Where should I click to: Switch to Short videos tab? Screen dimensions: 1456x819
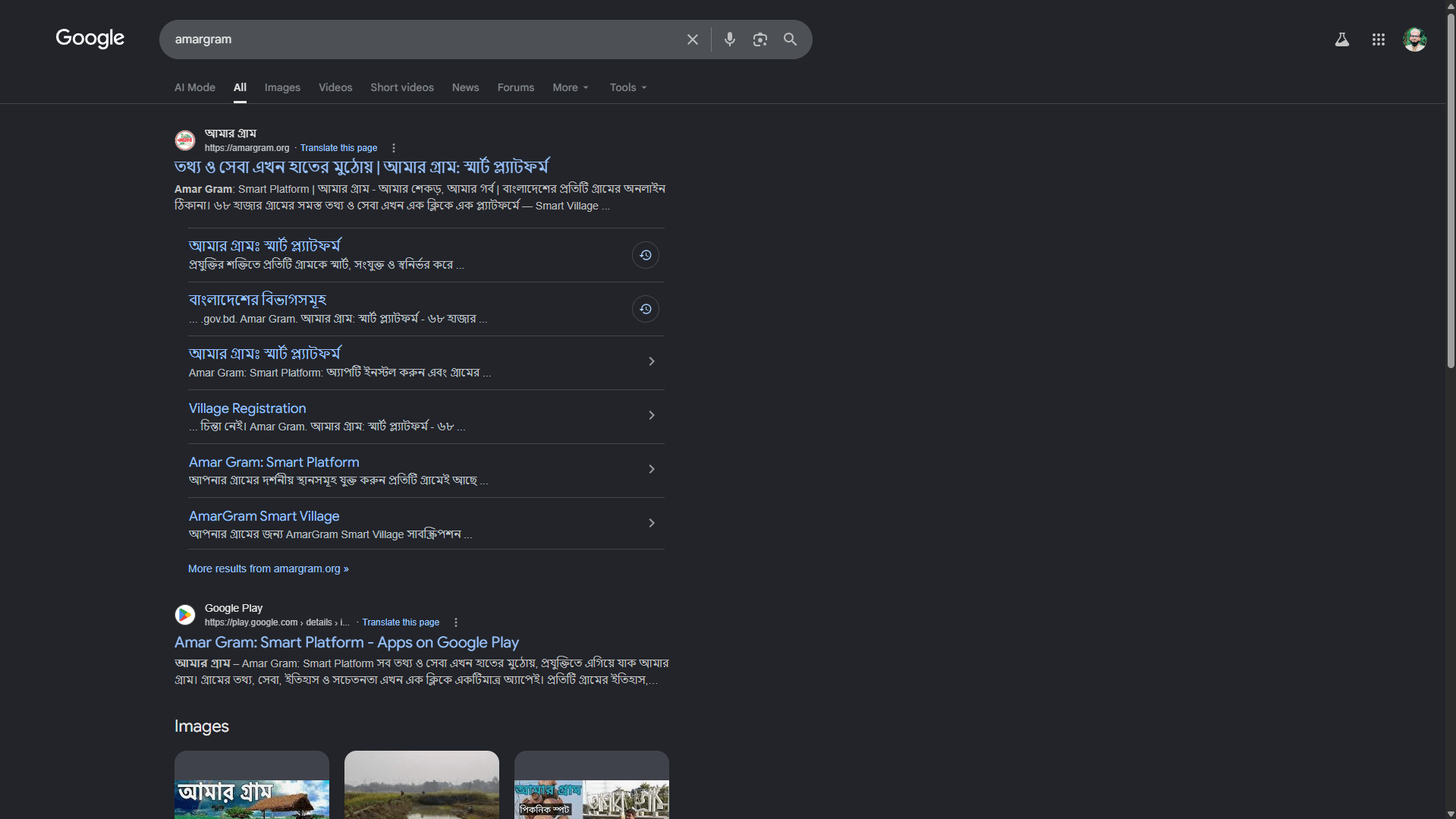tap(402, 87)
